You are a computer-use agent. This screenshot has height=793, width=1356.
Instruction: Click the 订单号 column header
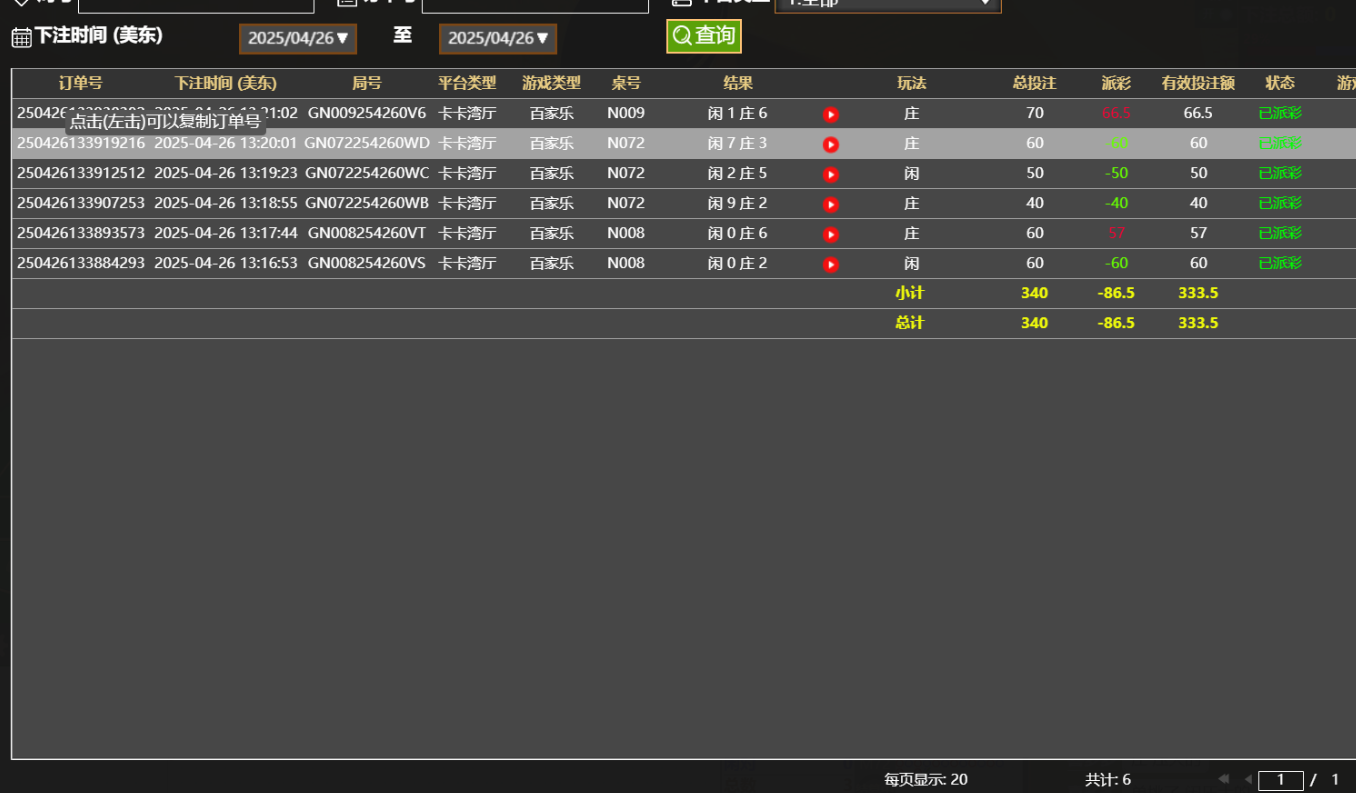tap(80, 83)
